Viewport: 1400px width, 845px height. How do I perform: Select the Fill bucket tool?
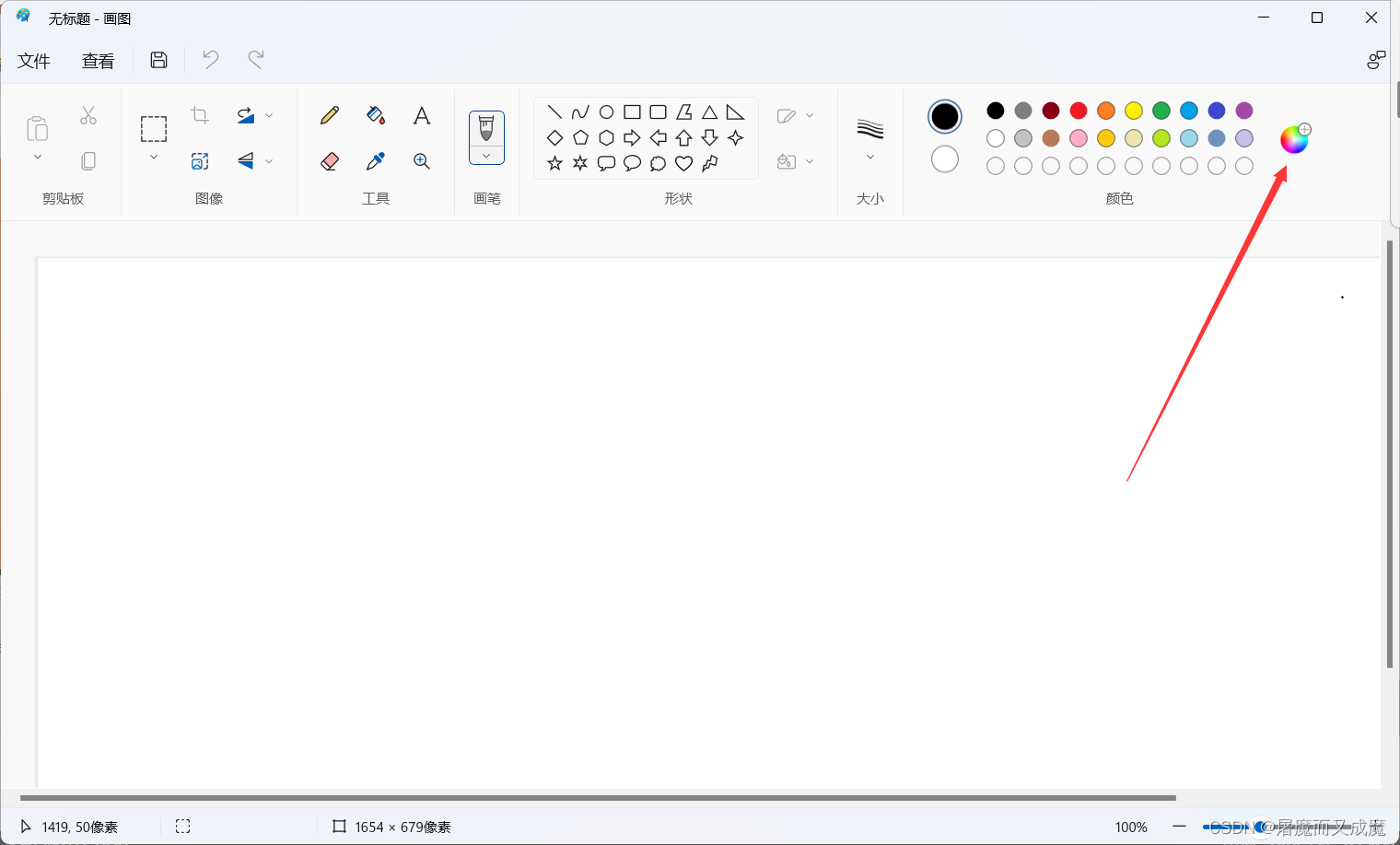click(376, 115)
